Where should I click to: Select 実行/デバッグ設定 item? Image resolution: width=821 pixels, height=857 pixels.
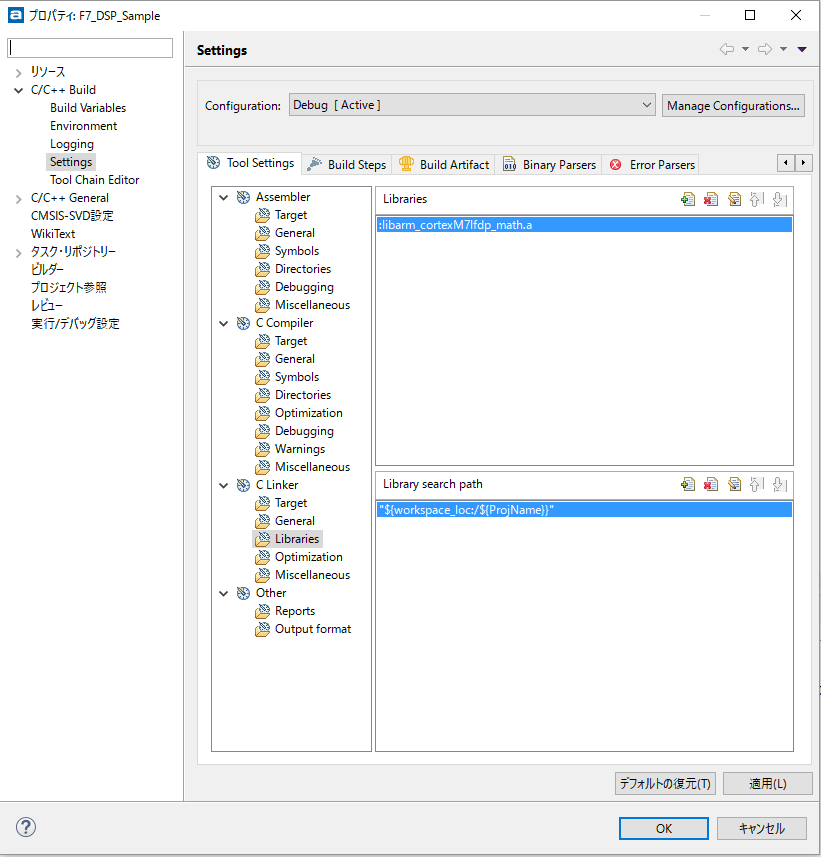75,324
